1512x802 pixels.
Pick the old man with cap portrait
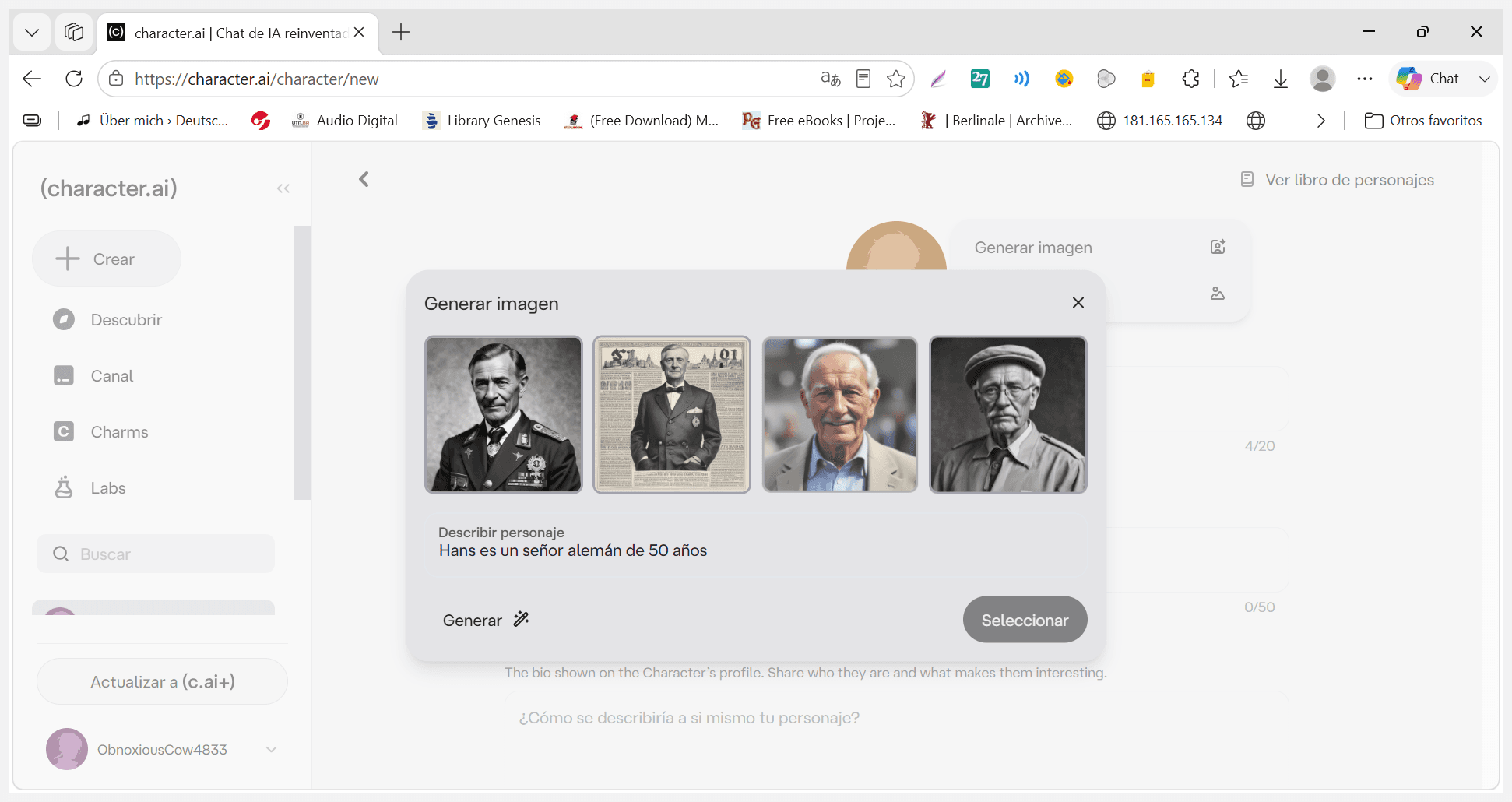pyautogui.click(x=1008, y=414)
